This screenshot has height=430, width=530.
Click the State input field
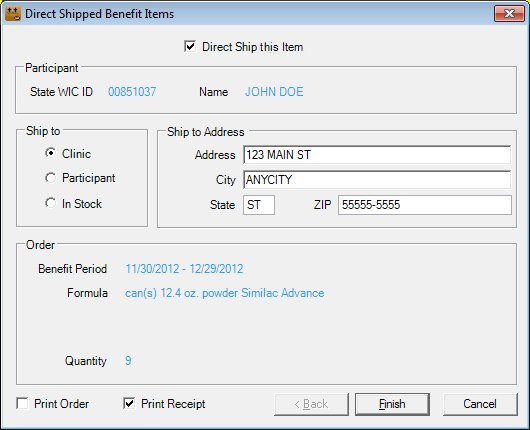(x=259, y=205)
